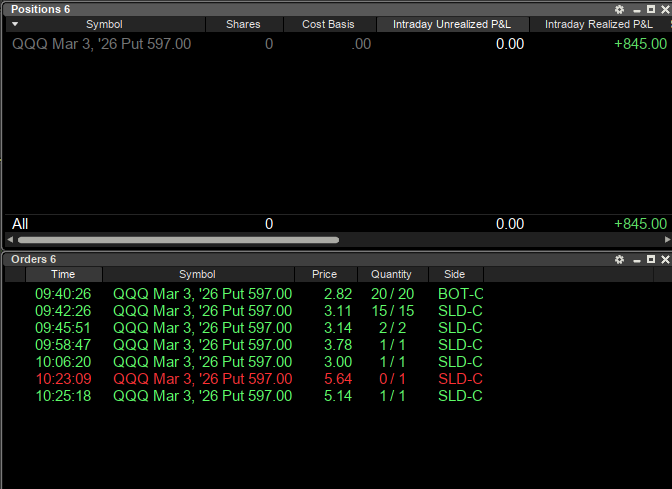Click position Cost Basis .00 value

[361, 44]
